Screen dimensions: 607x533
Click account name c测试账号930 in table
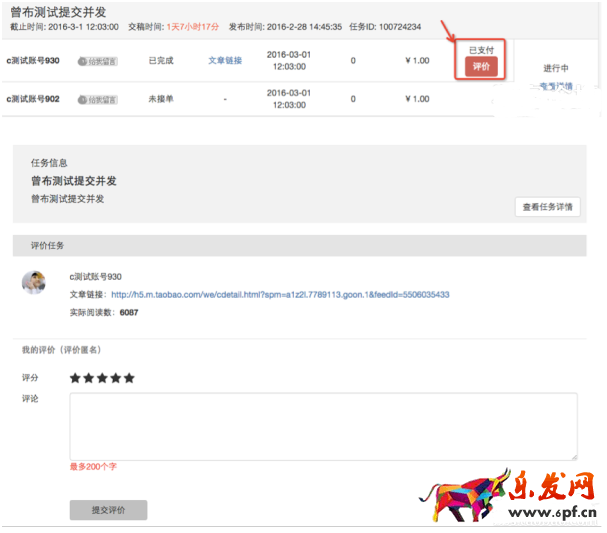click(x=33, y=61)
